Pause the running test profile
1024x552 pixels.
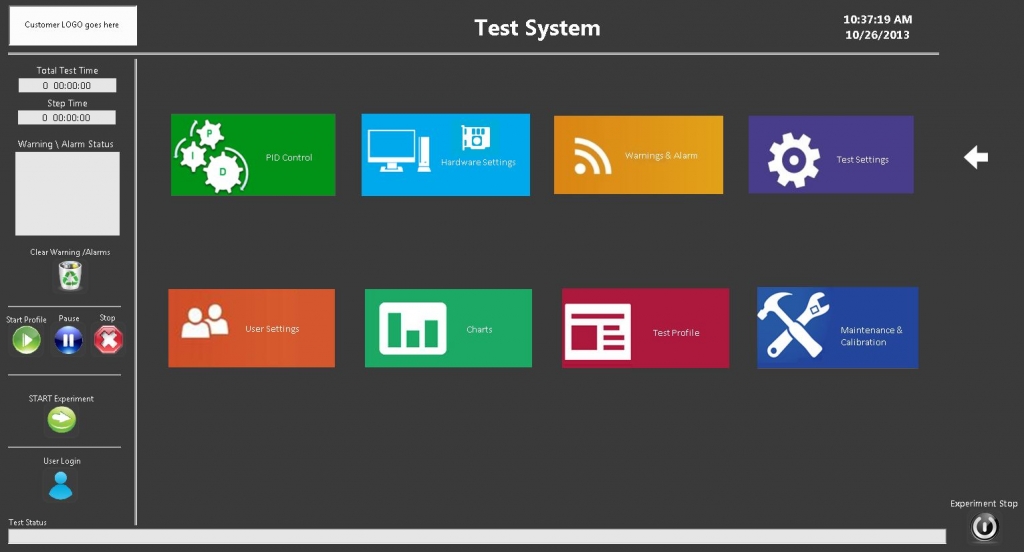click(68, 341)
